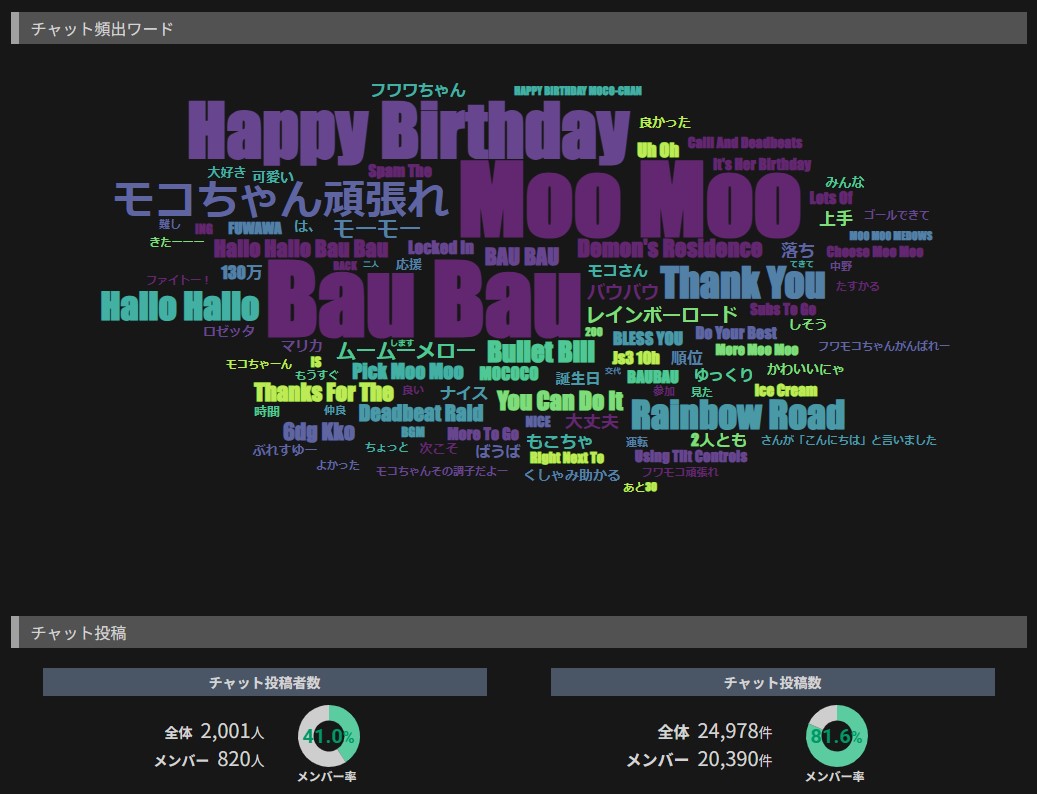Click the 'Happy Birthday' word in cloud
The width and height of the screenshot is (1037, 794).
point(409,133)
